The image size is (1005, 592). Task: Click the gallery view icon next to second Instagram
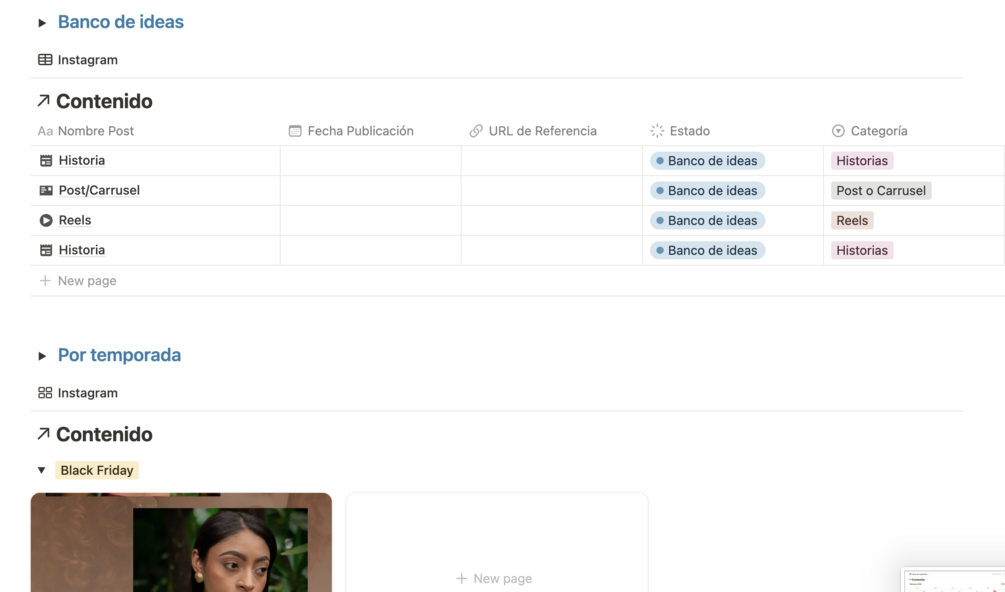(46, 393)
